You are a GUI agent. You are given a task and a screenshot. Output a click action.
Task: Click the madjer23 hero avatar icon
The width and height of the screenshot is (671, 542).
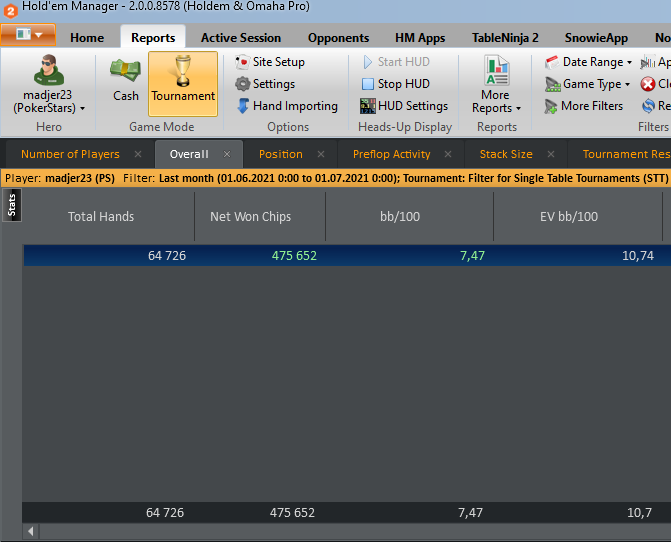click(x=49, y=70)
